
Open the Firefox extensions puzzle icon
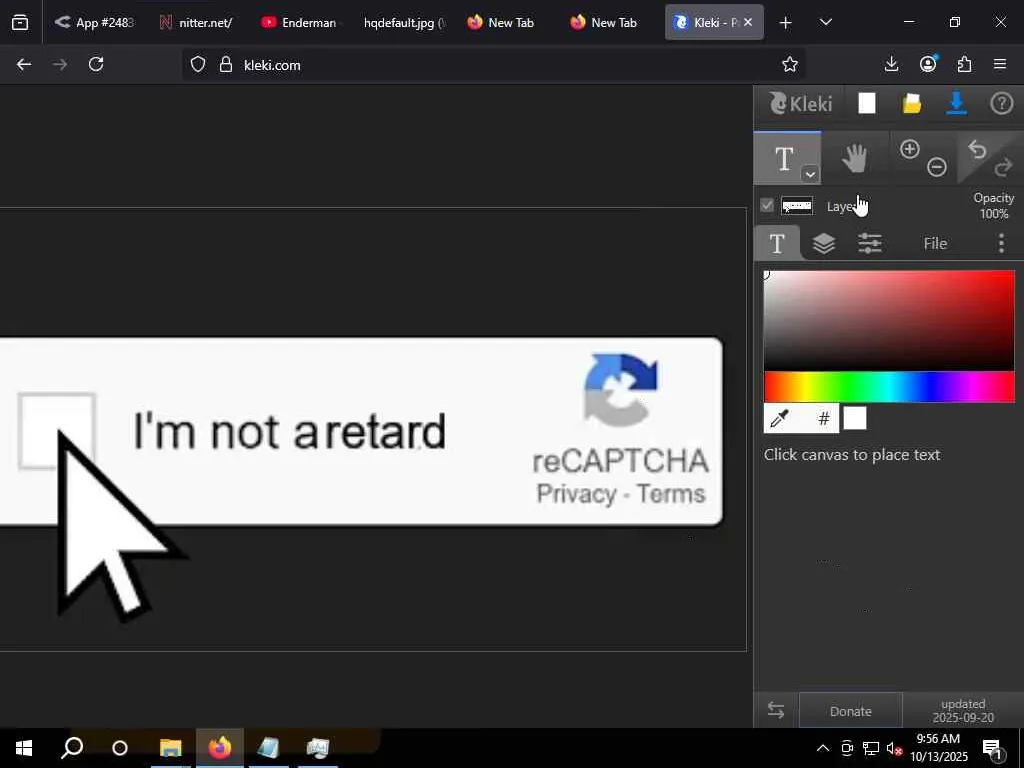(964, 64)
